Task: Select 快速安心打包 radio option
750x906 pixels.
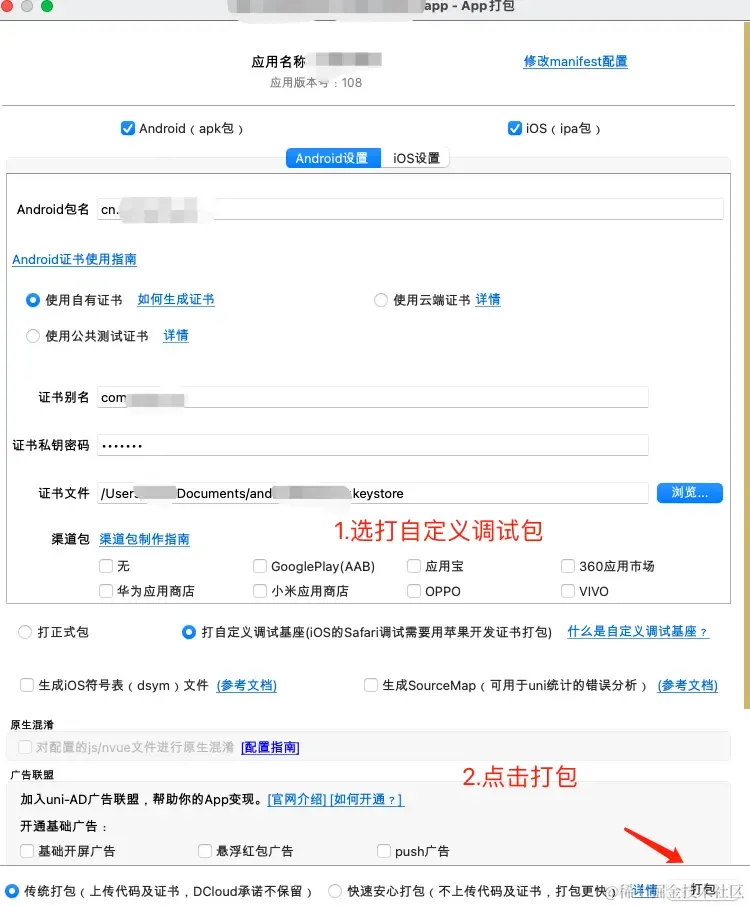Action: [x=335, y=891]
